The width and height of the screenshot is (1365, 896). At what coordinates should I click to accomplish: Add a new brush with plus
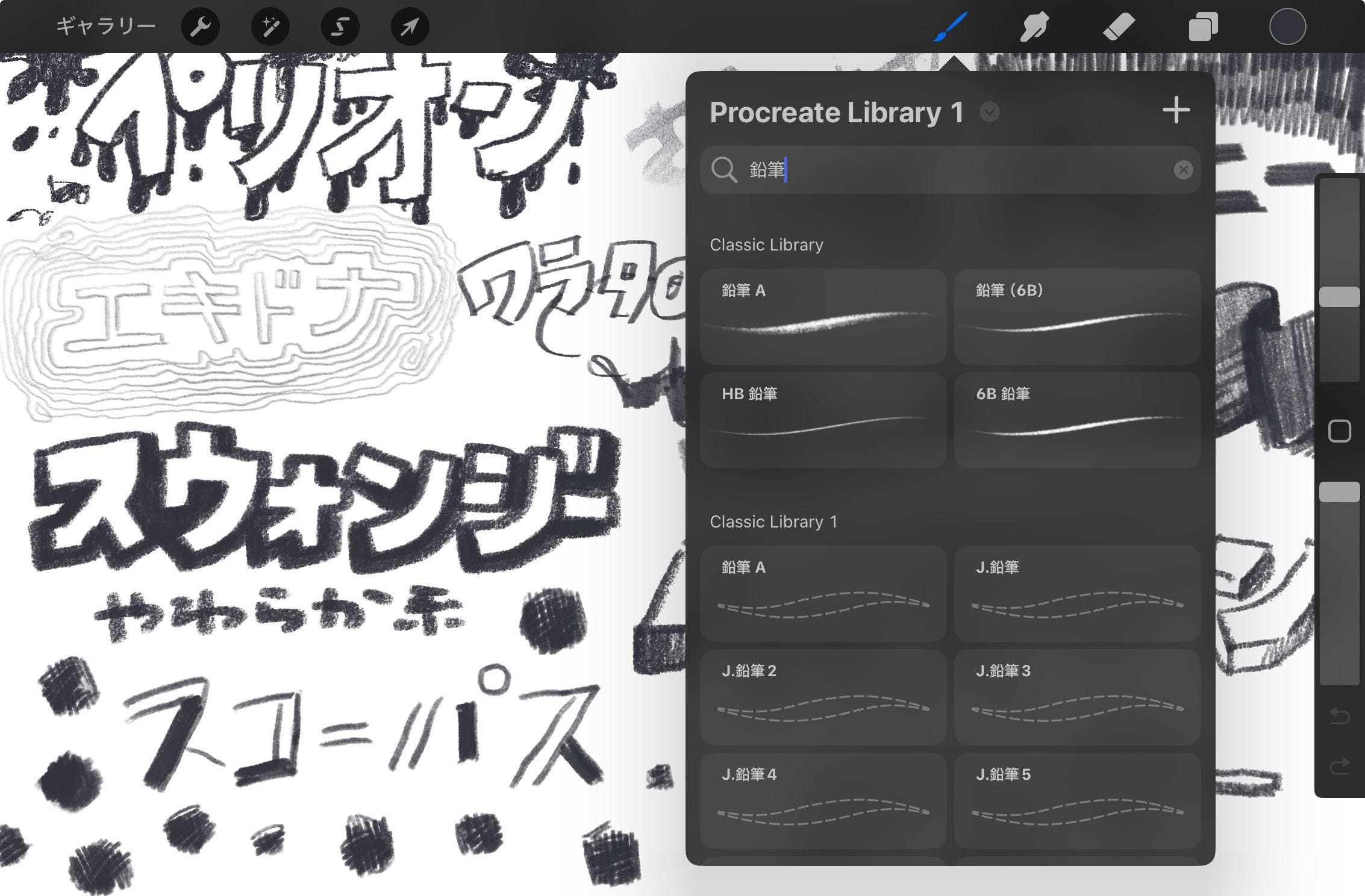pyautogui.click(x=1176, y=111)
